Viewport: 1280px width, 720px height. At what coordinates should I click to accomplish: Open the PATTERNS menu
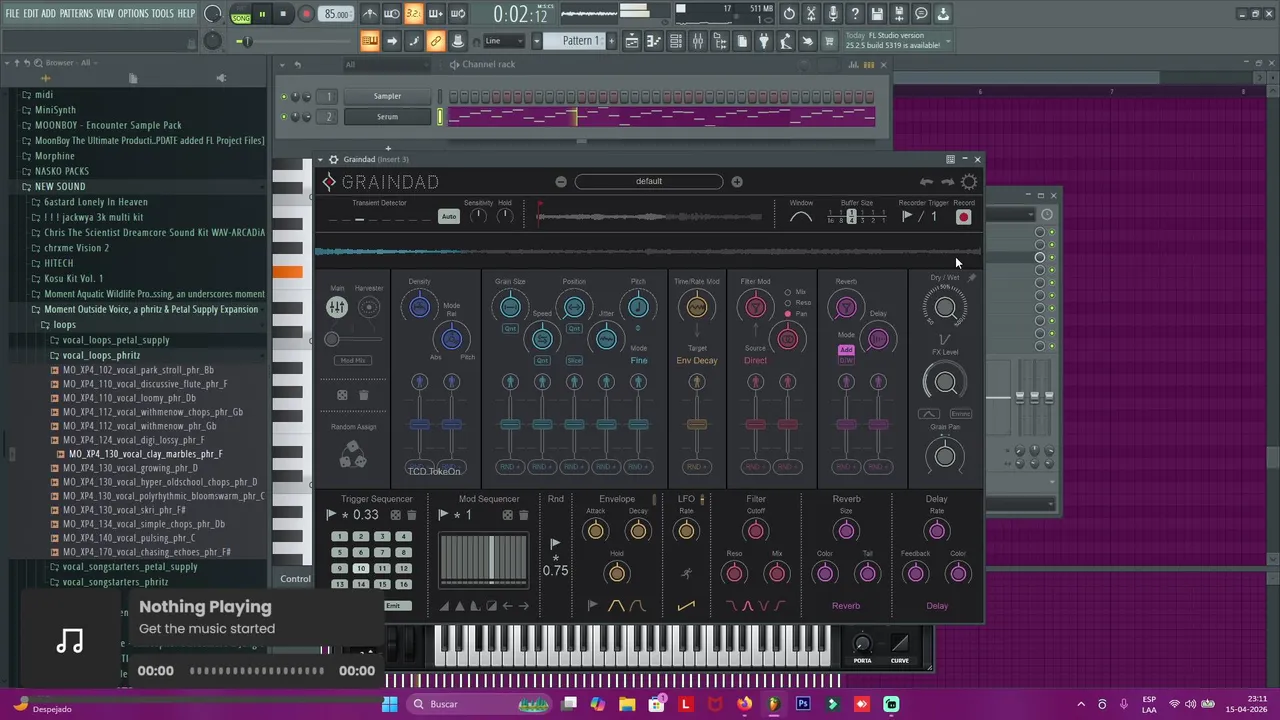coord(76,13)
